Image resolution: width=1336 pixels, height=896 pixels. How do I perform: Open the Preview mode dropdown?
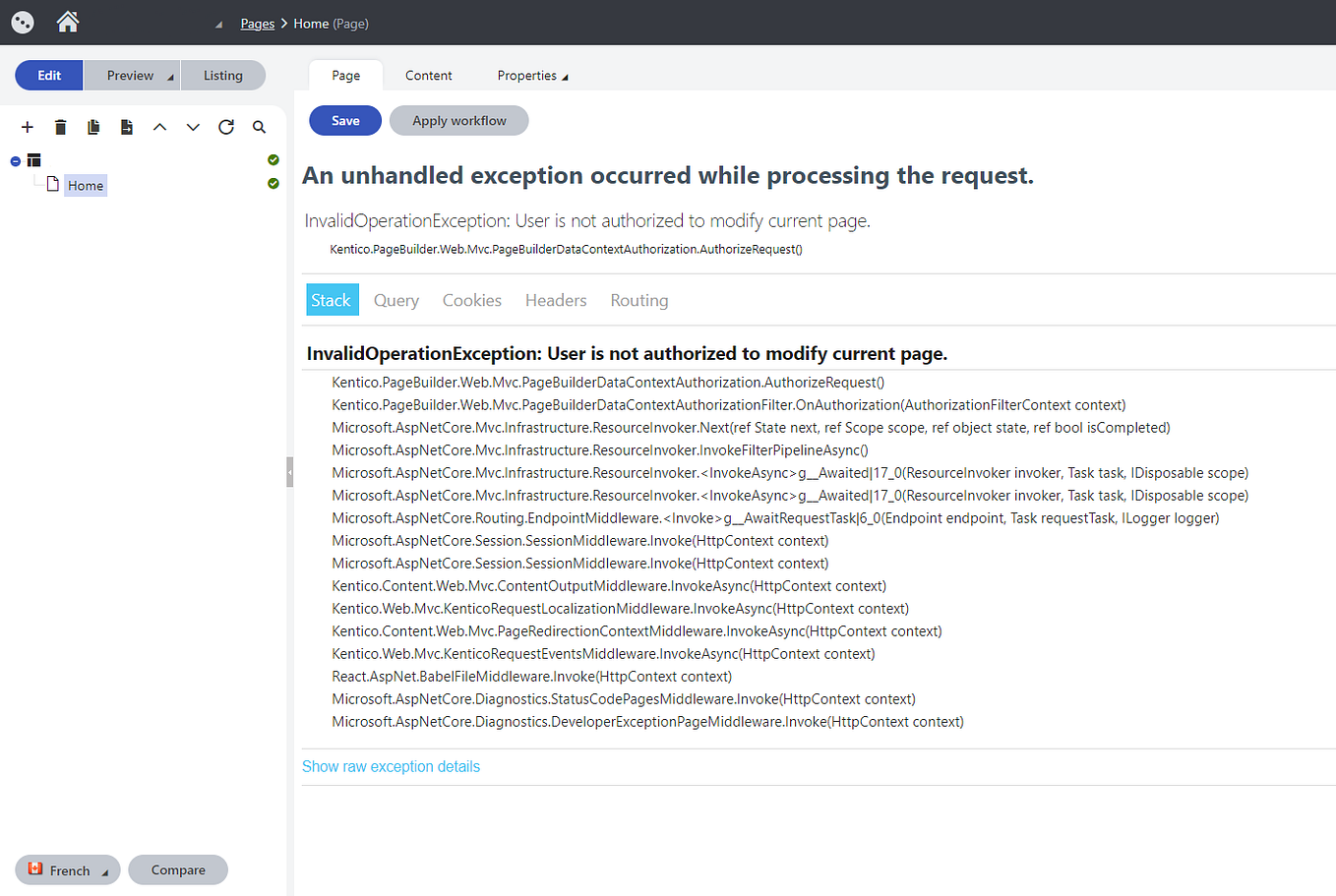[169, 75]
